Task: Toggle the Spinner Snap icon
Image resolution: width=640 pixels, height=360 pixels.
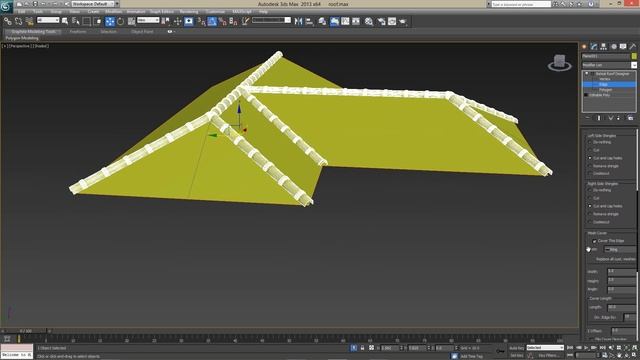Action: coord(233,21)
